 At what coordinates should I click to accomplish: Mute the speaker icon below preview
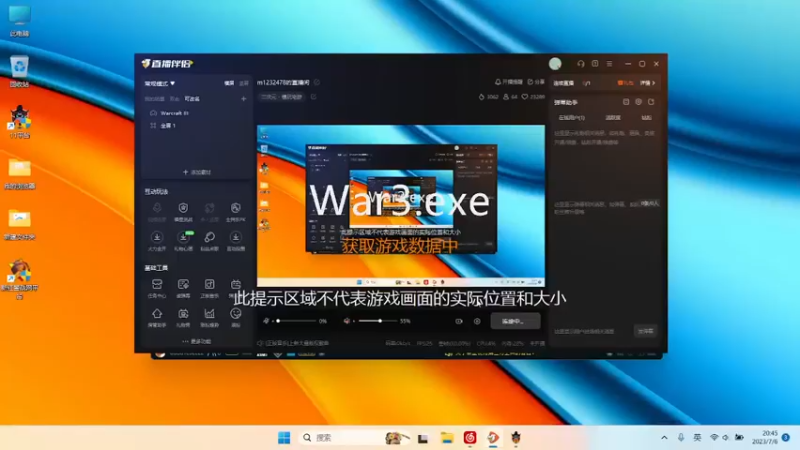pos(347,321)
